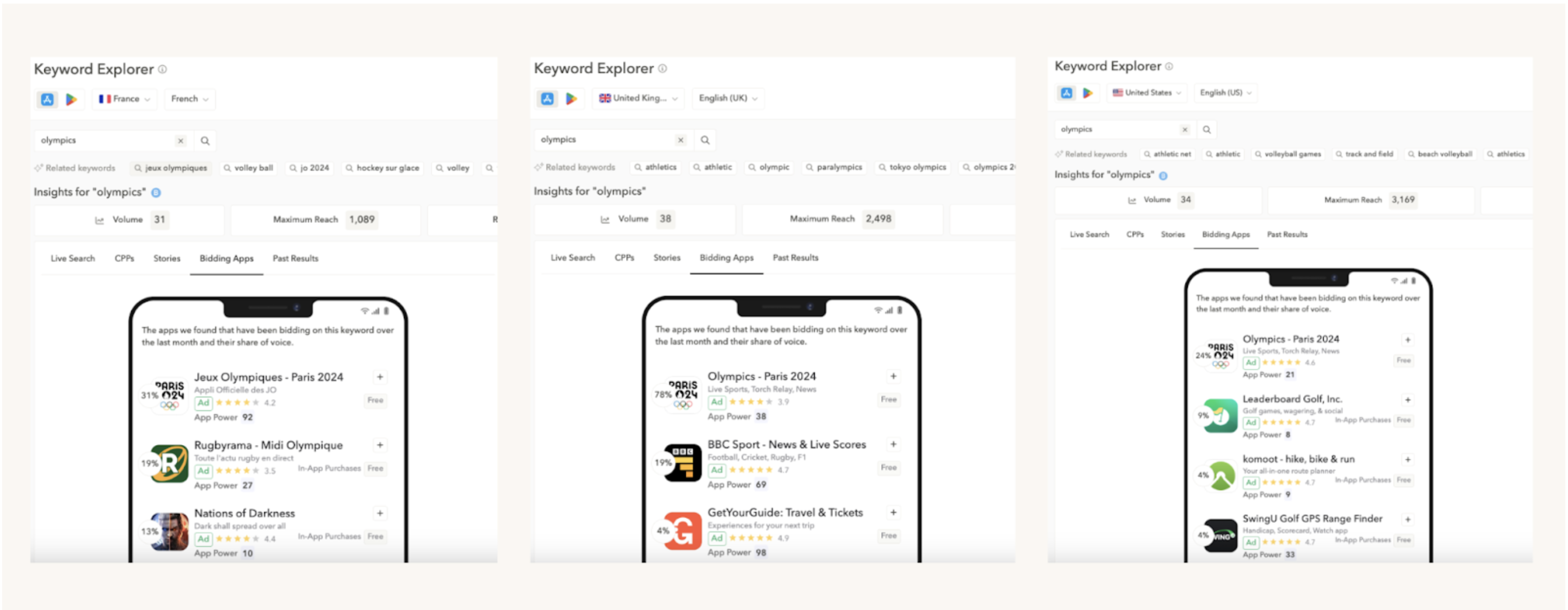Click the Maximum Reach value 3,169
This screenshot has height=610, width=1568.
[1403, 201]
